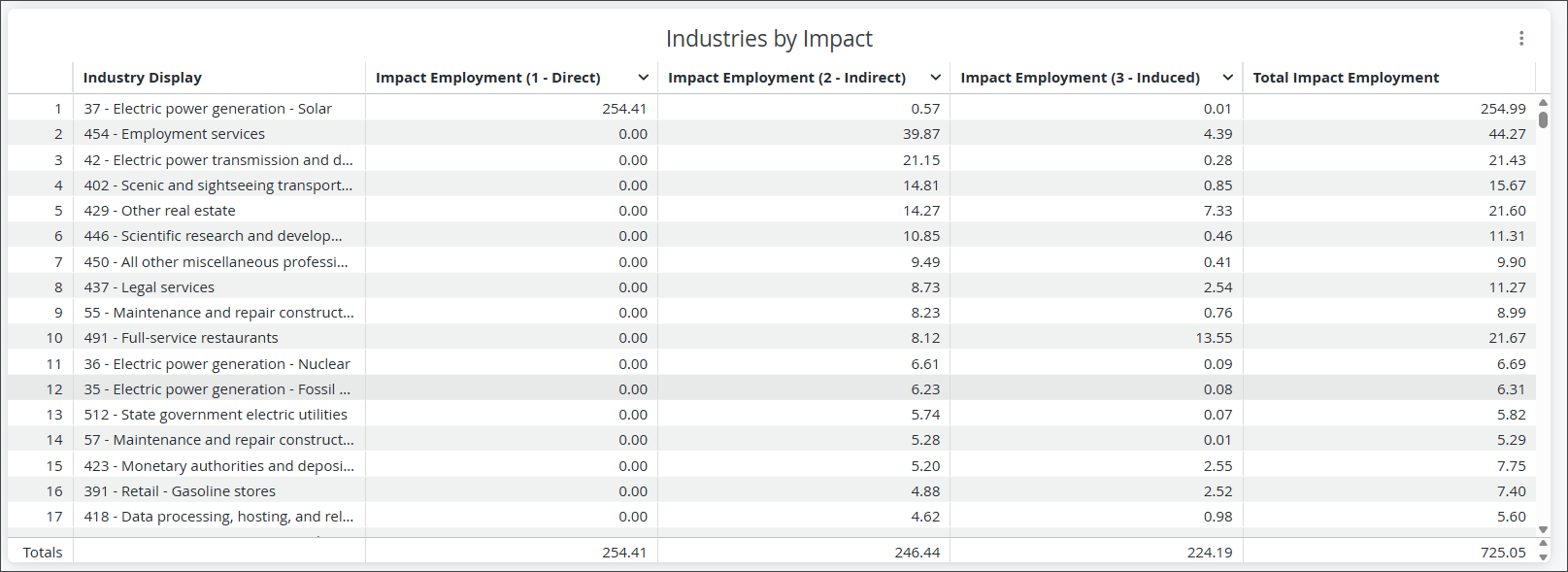
Task: Click induced value 7.33 for Other real estate
Action: (1218, 211)
